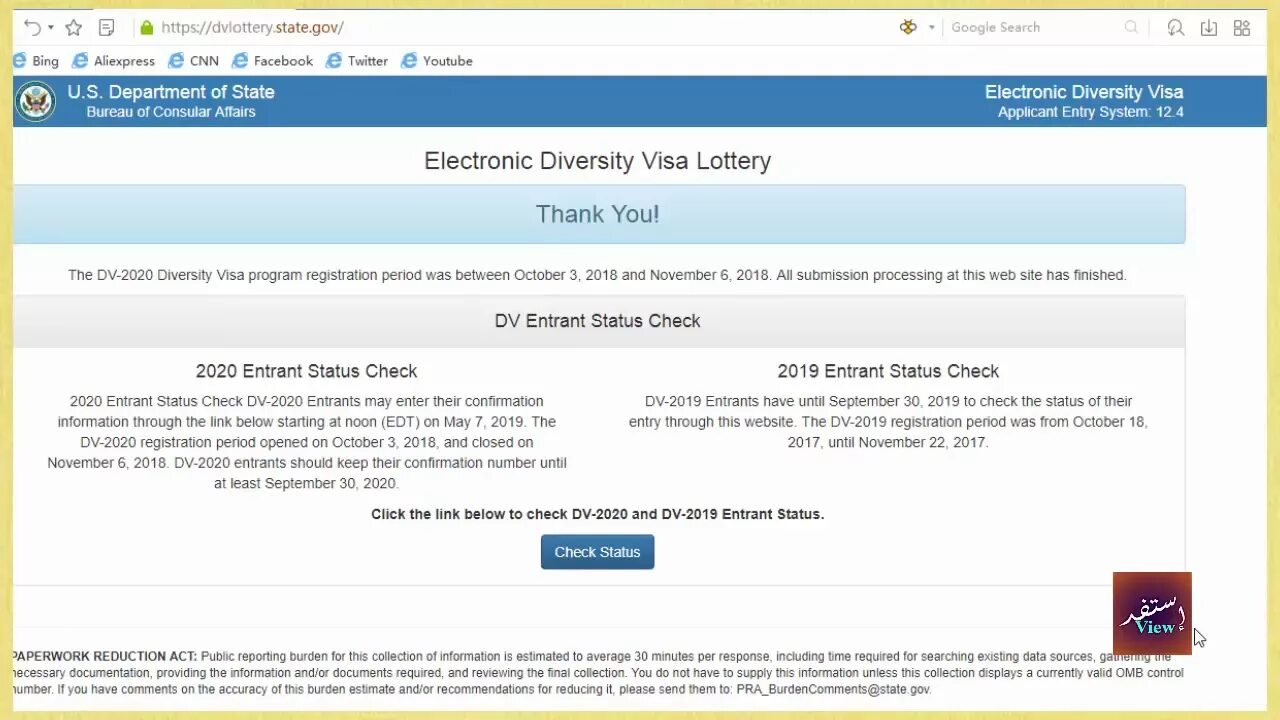Click the back arrow navigation icon

click(32, 28)
